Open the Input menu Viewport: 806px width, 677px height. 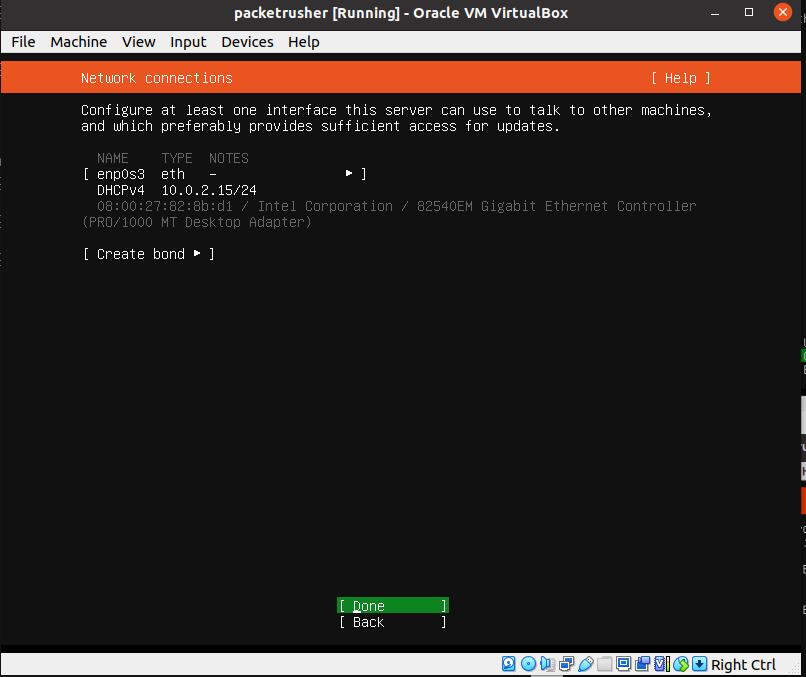[188, 41]
